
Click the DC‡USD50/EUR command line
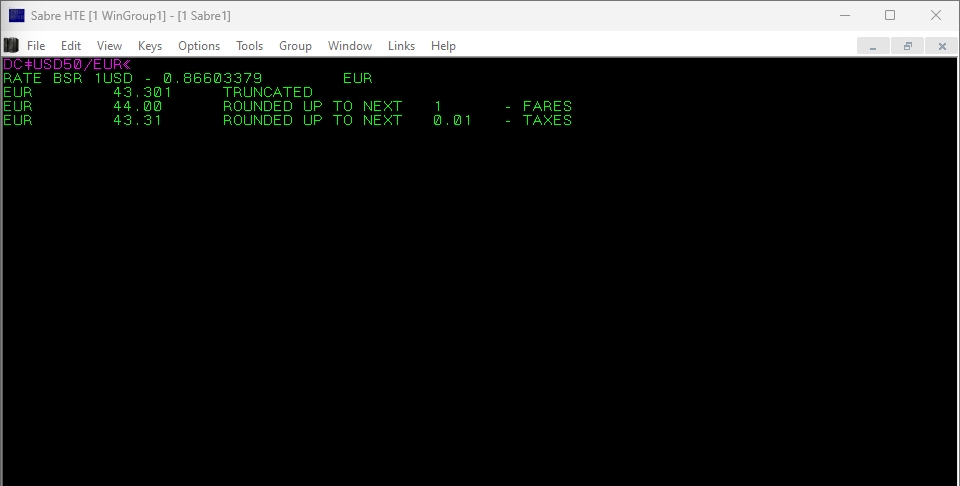(63, 64)
